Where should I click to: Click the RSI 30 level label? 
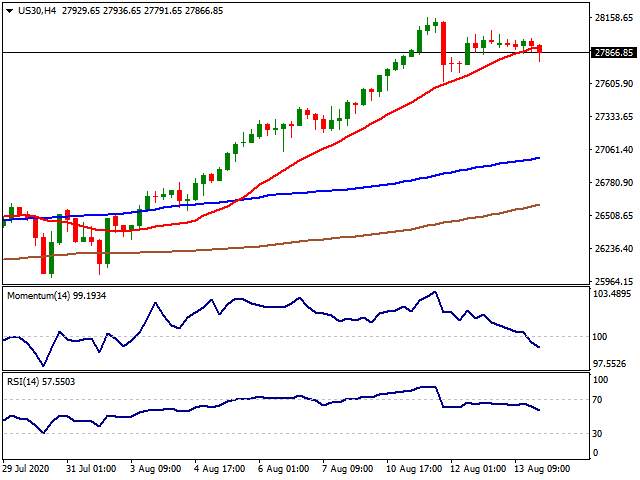pyautogui.click(x=597, y=434)
